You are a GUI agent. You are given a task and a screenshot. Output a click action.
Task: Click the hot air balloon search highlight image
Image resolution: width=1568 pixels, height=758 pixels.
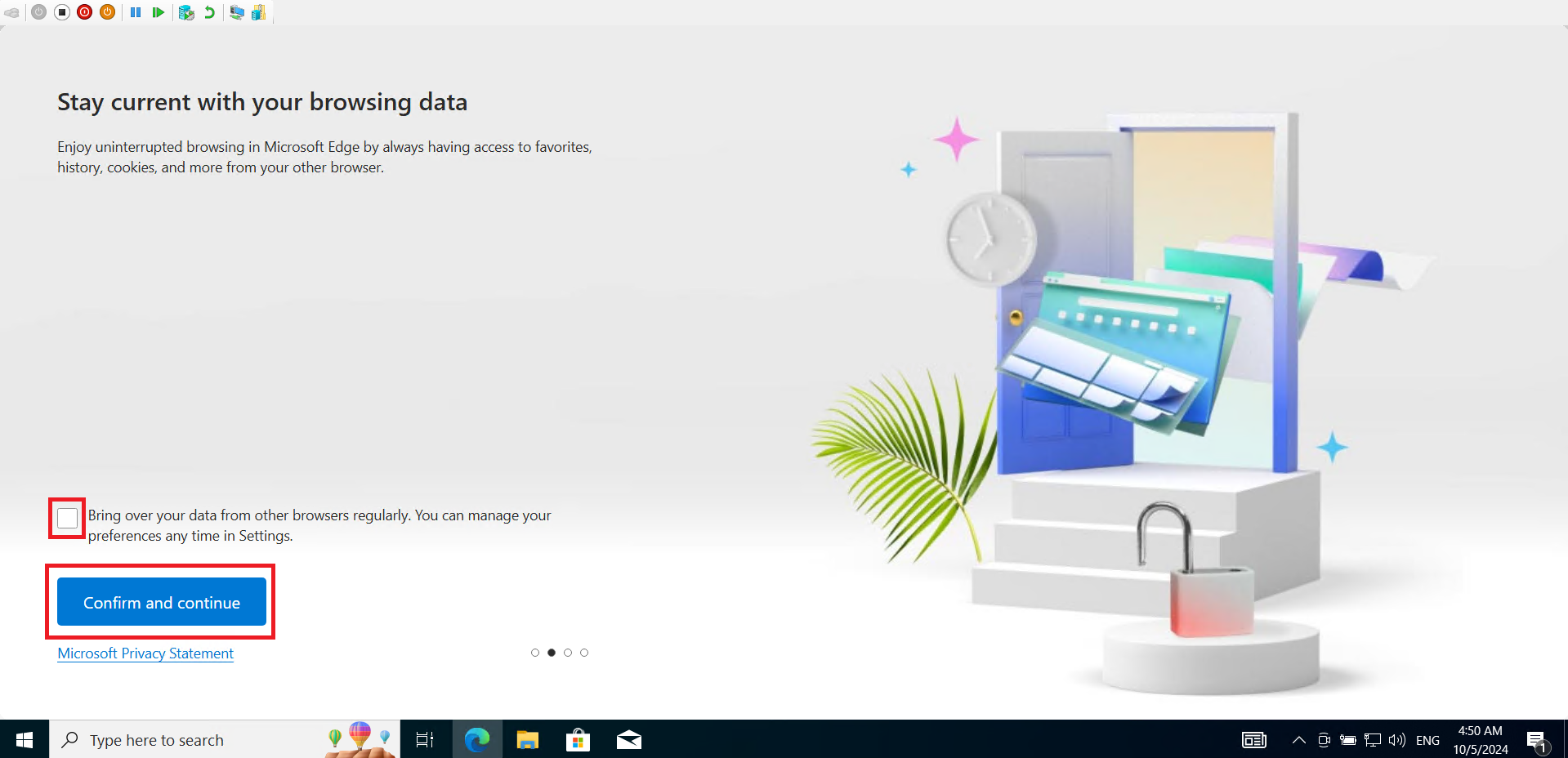360,739
